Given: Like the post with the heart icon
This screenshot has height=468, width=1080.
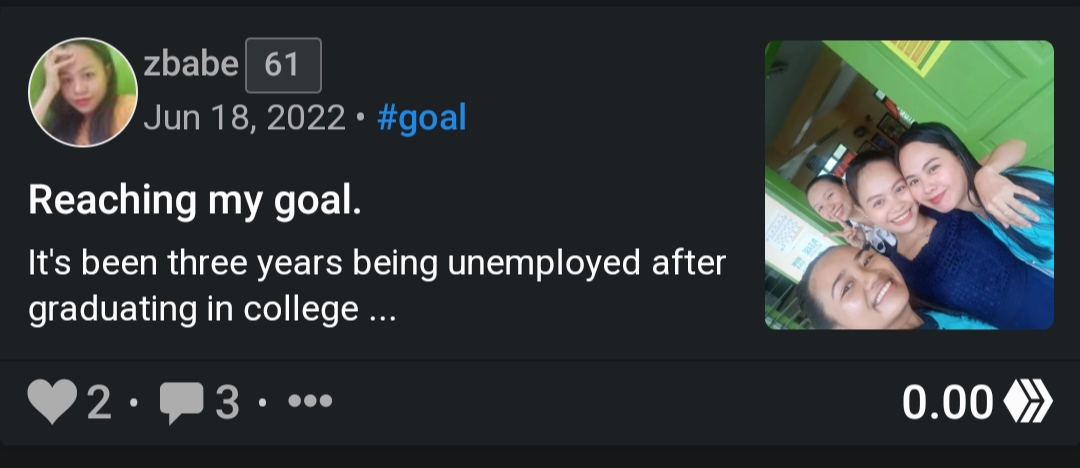Looking at the screenshot, I should click(51, 403).
